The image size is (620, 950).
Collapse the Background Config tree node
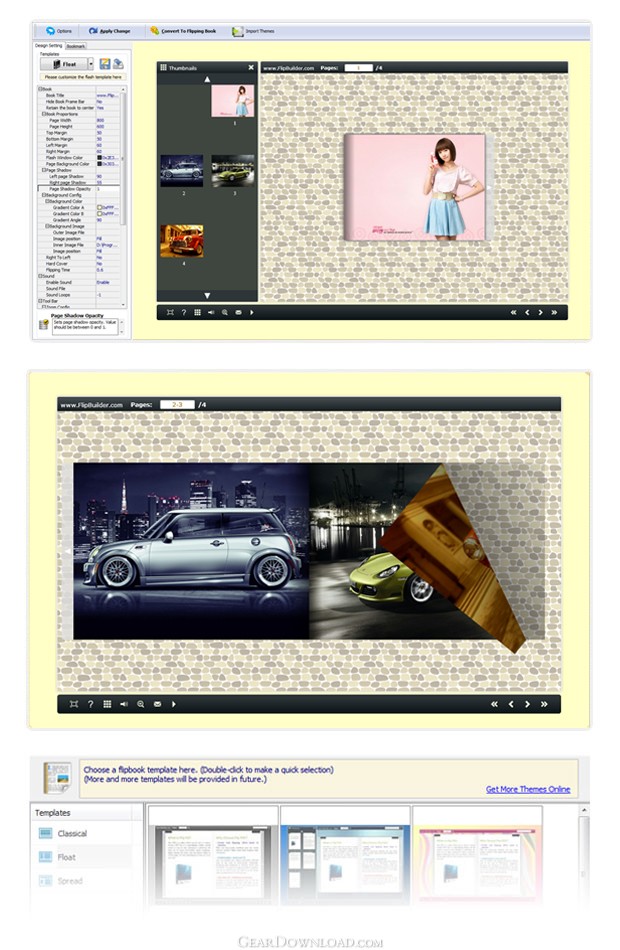44,195
